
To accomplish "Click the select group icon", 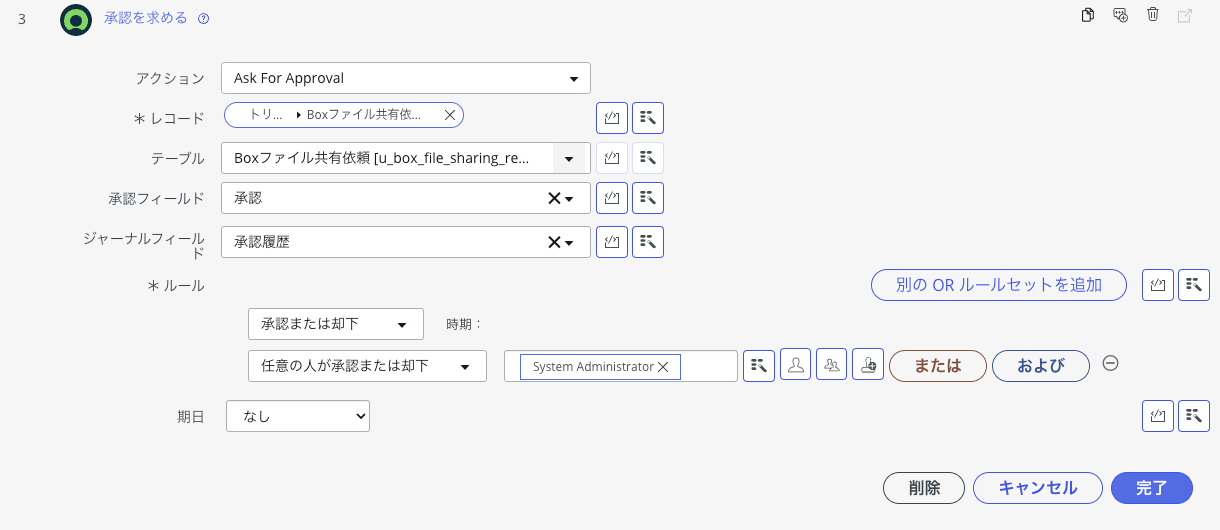I will pyautogui.click(x=832, y=366).
